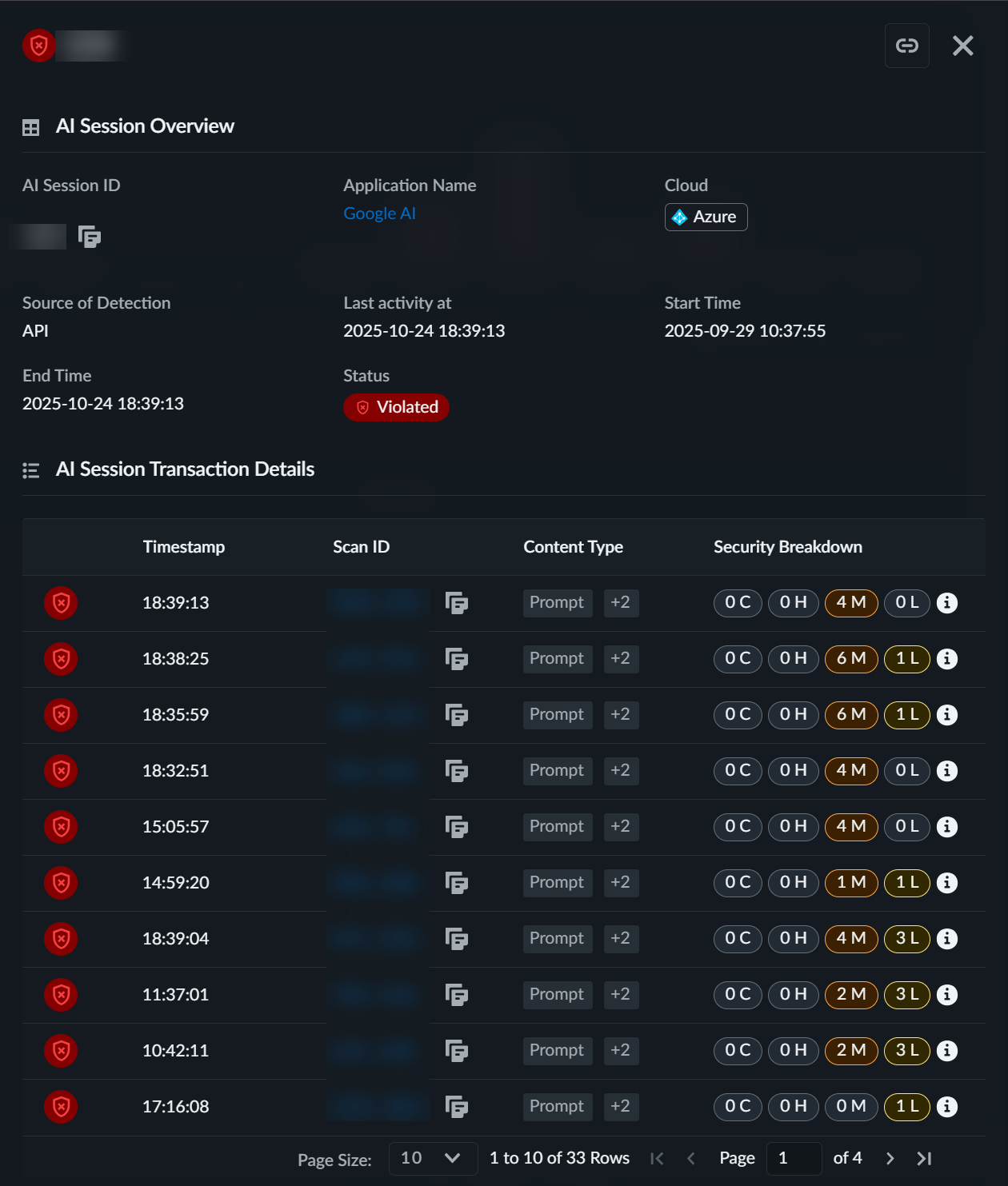Image resolution: width=1008 pixels, height=1186 pixels.
Task: Expand +2 content types on 18:35:59 row
Action: pyautogui.click(x=620, y=715)
